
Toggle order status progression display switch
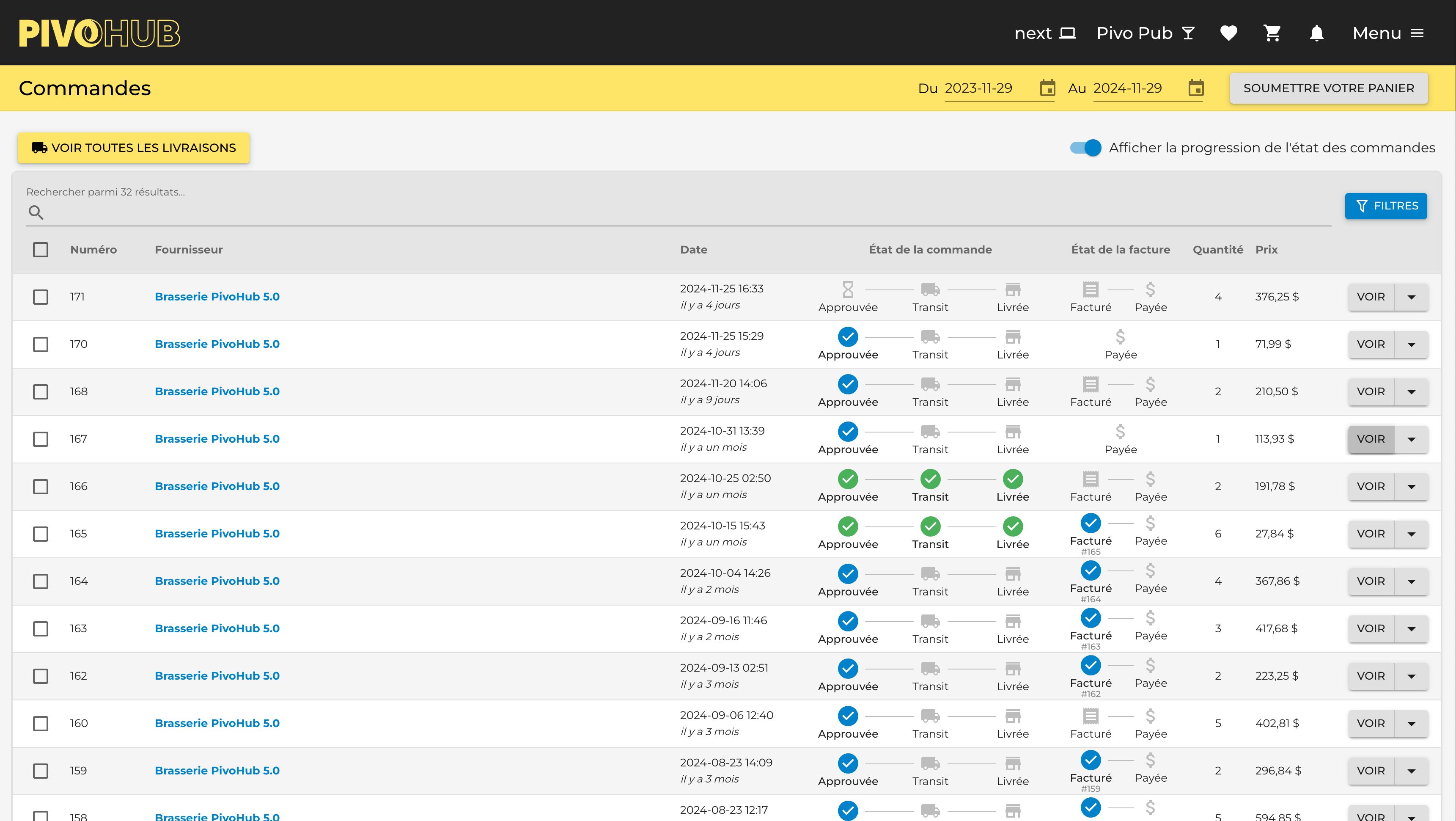[1086, 148]
